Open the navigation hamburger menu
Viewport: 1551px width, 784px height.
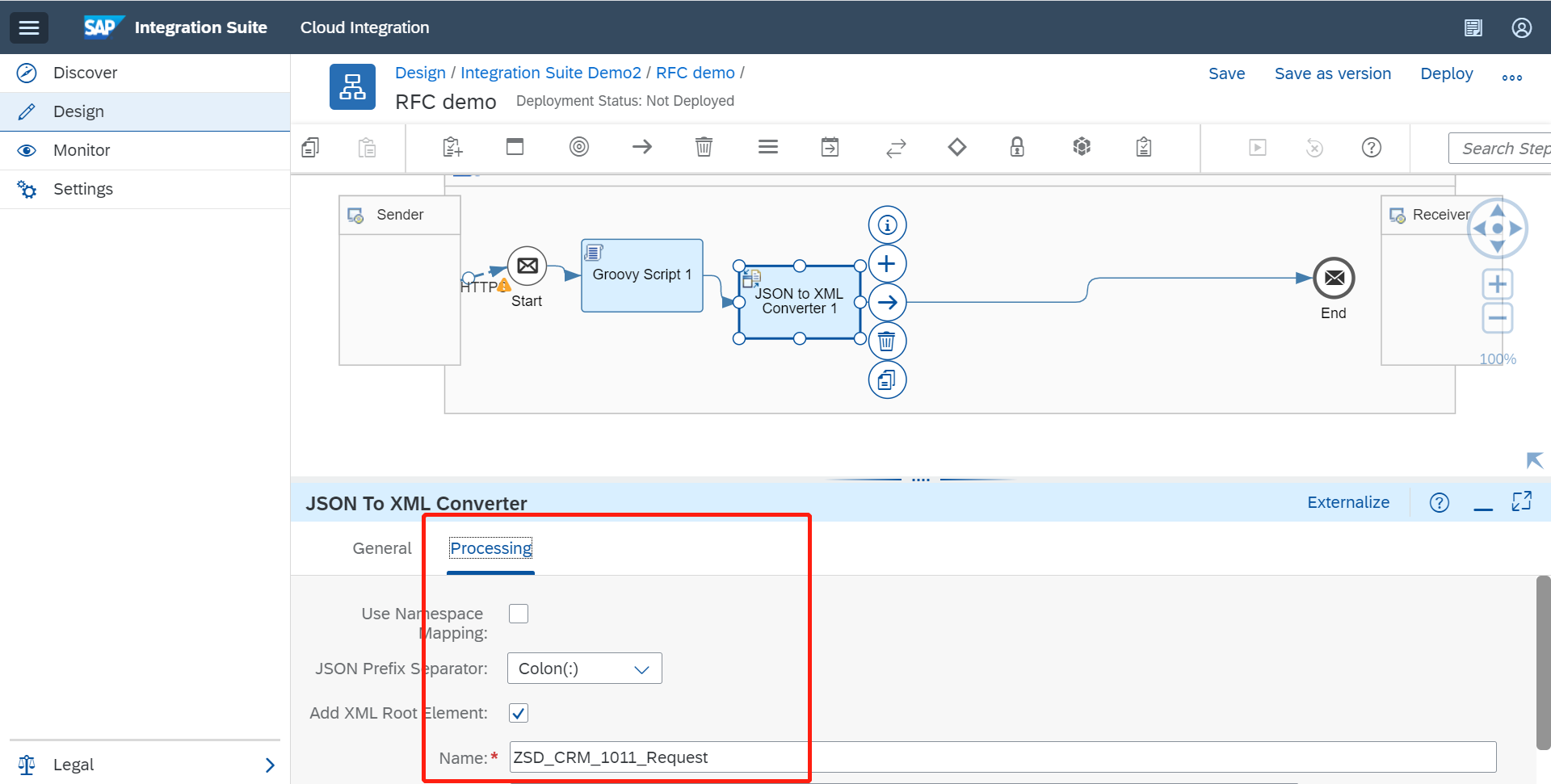click(29, 27)
